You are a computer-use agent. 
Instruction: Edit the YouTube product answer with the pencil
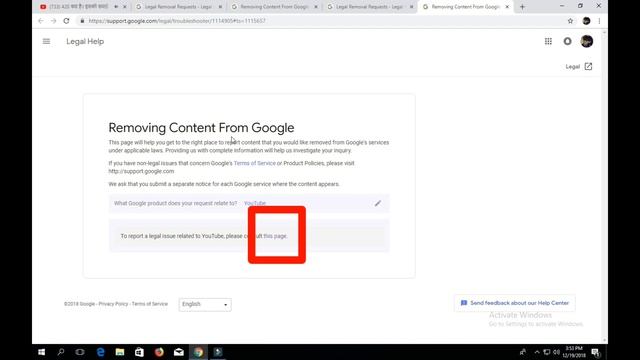coord(378,203)
